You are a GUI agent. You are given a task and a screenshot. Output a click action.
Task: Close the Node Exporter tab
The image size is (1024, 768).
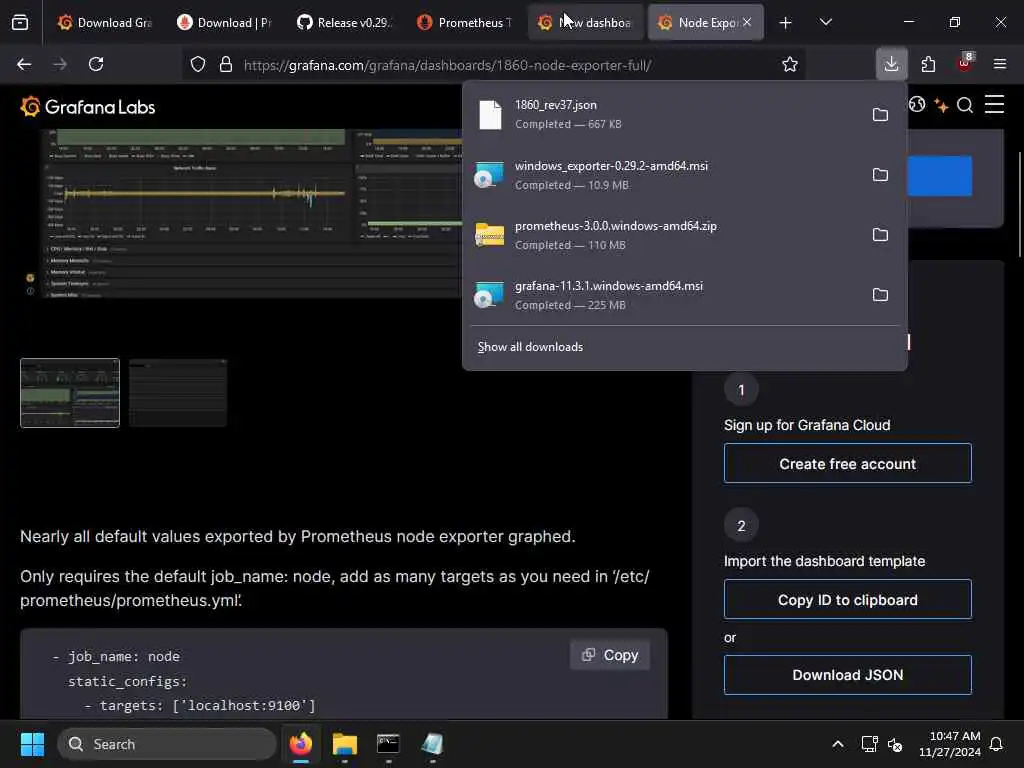[x=747, y=22]
